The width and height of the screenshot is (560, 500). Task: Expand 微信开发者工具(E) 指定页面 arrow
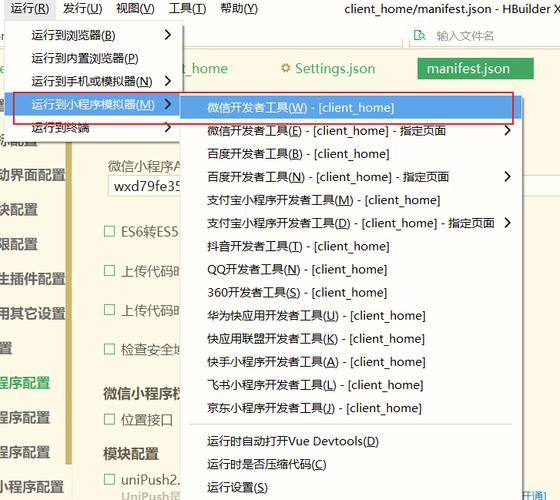[507, 130]
